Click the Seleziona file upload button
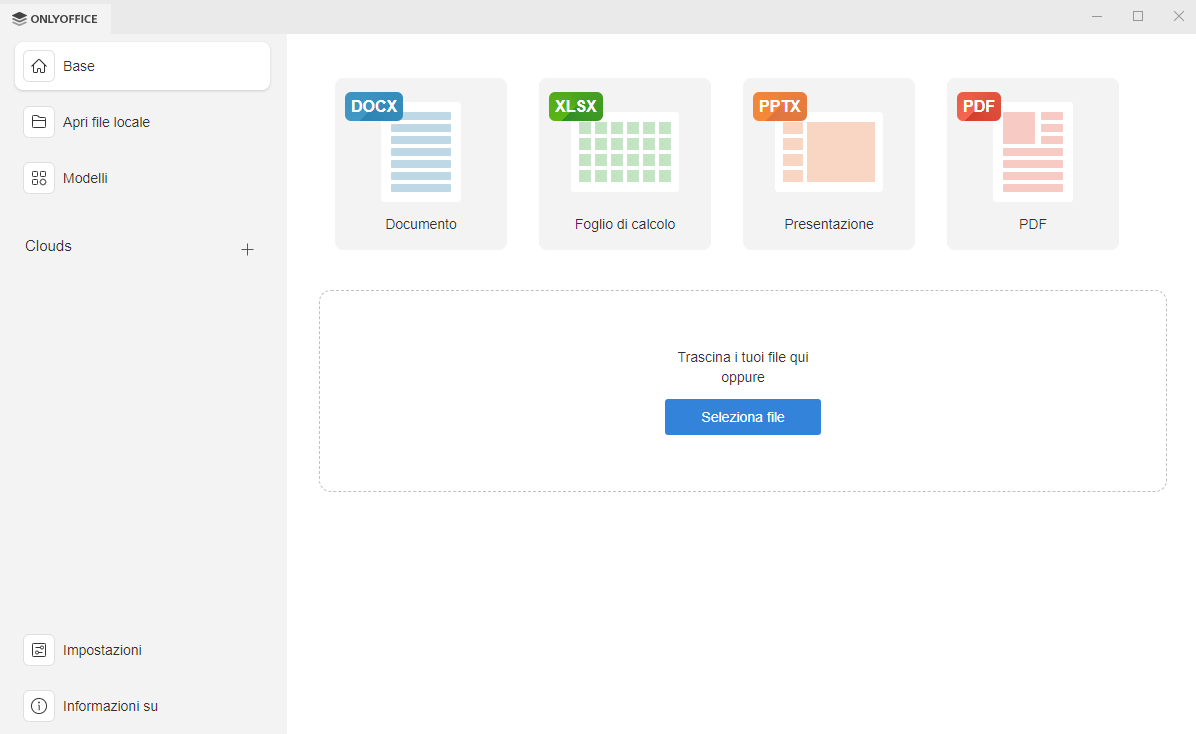1196x734 pixels. pos(742,417)
